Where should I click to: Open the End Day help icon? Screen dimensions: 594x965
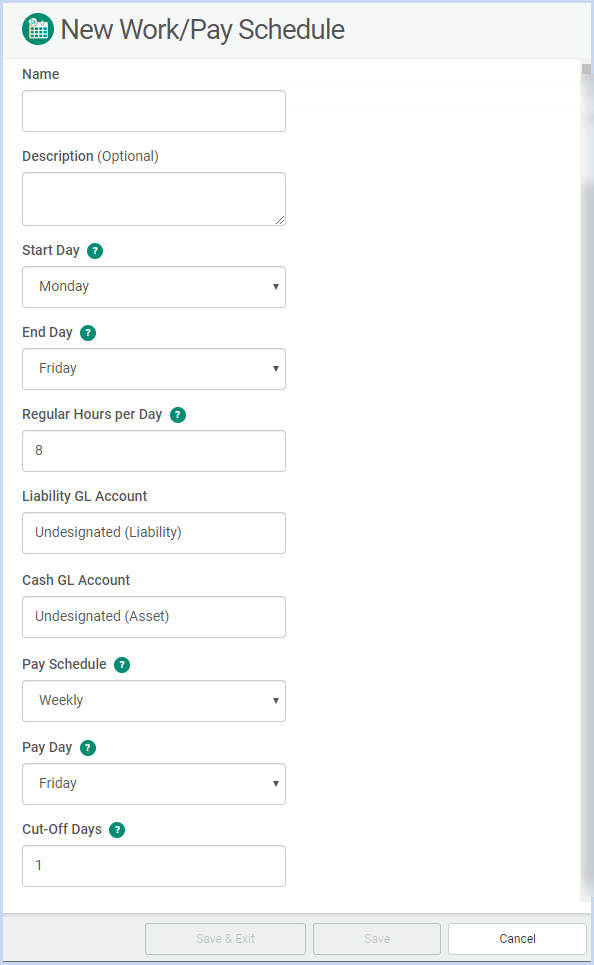click(88, 333)
